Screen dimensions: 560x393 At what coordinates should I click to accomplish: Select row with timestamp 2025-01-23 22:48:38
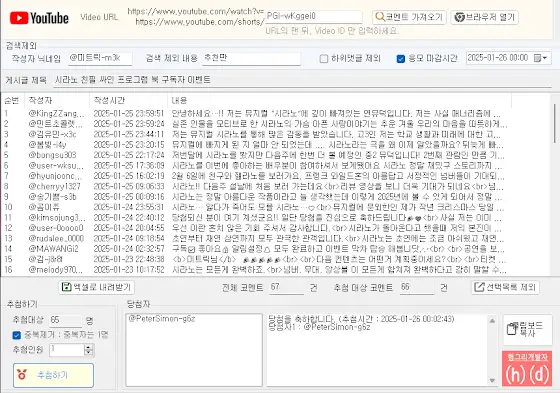pos(255,259)
